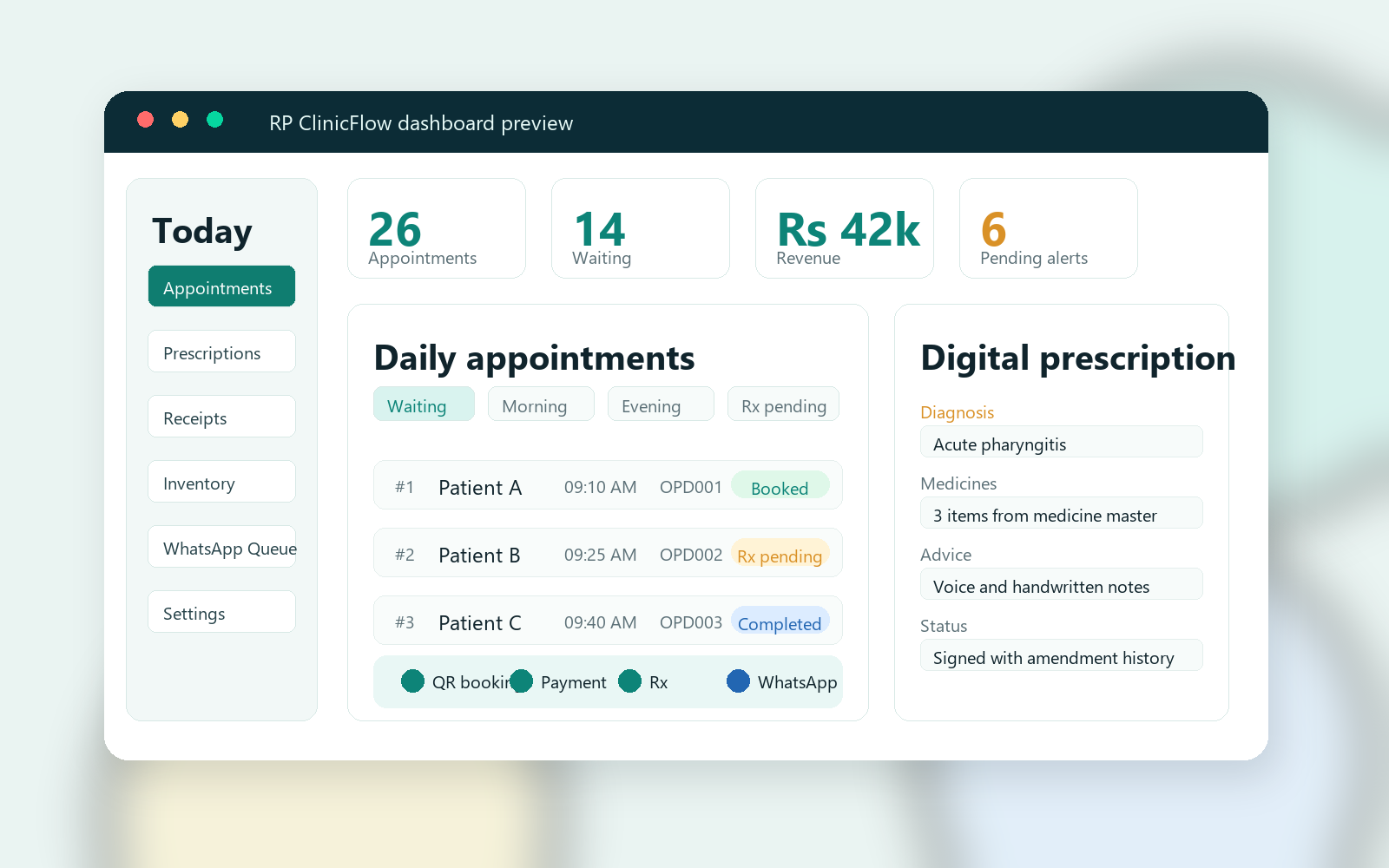This screenshot has width=1389, height=868.
Task: Click the 09:10 AM time
Action: (600, 487)
